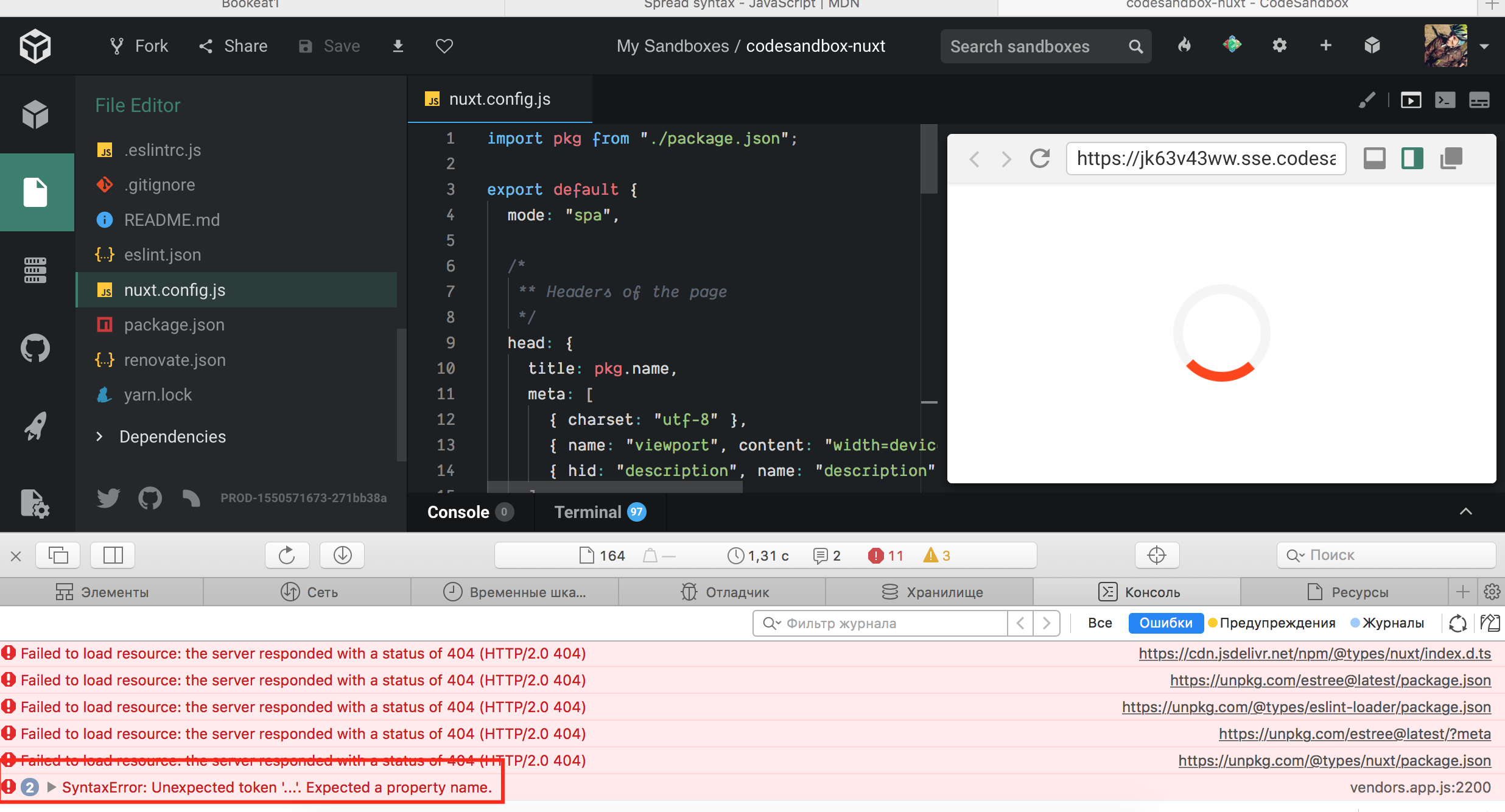Click the heart like icon
Screen dimensions: 1505x812
click(x=444, y=46)
